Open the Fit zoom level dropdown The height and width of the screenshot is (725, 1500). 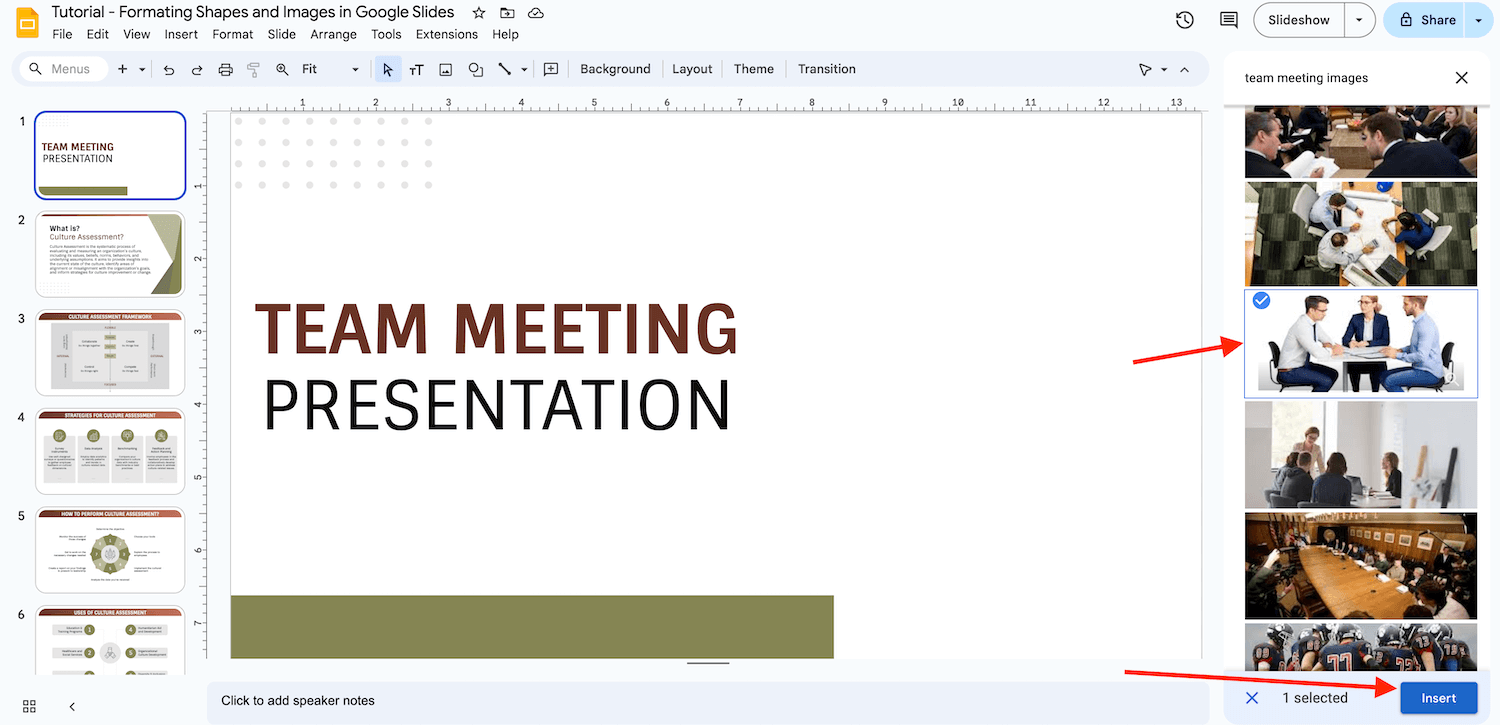pos(330,69)
